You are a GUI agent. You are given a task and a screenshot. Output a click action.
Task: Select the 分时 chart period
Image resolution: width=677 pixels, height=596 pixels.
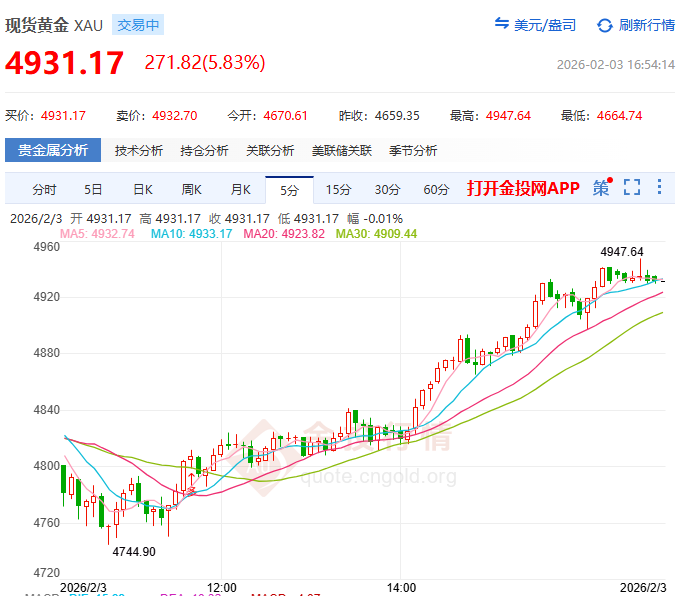pos(44,190)
